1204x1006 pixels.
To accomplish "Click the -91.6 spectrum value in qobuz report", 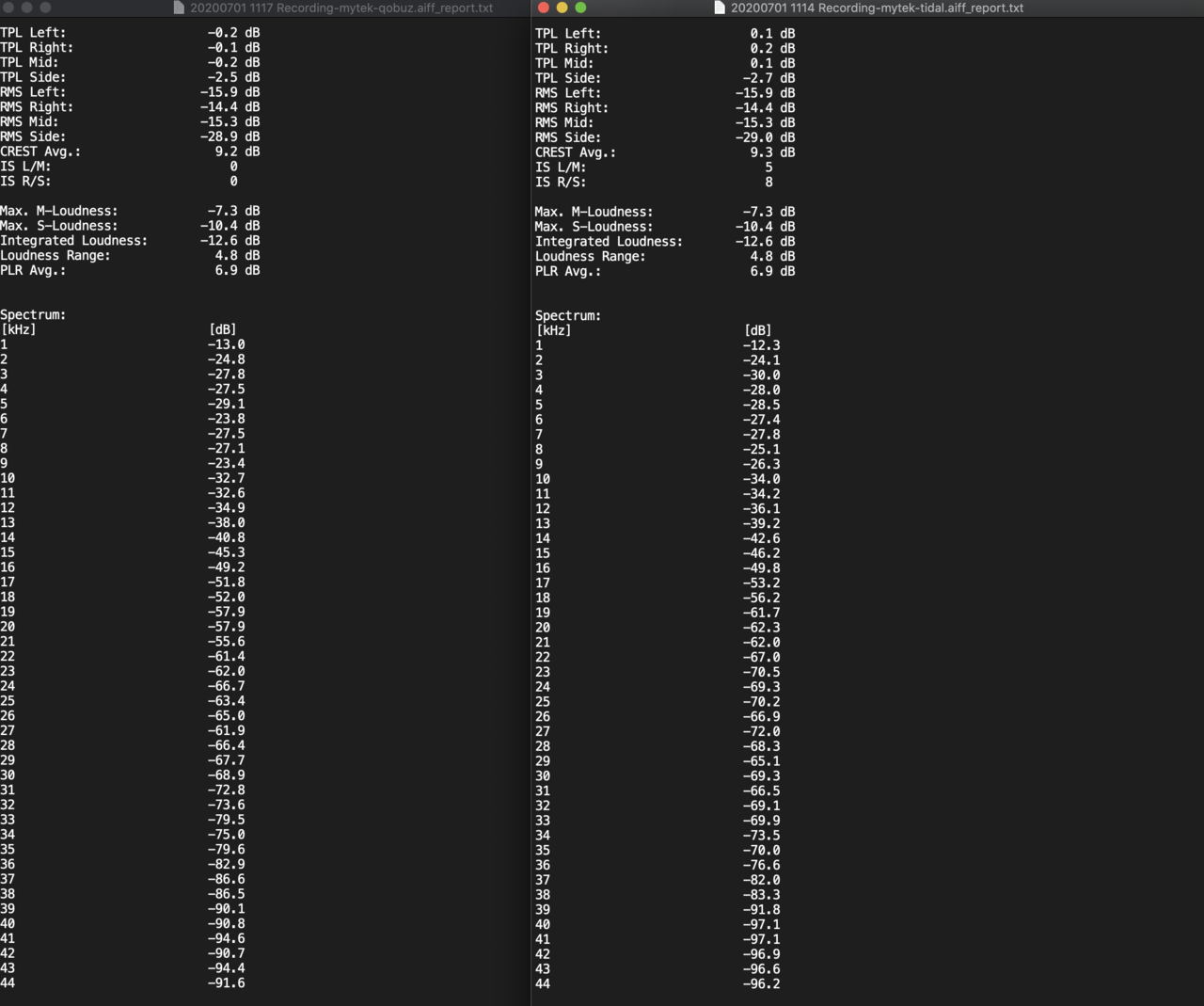I will point(226,983).
